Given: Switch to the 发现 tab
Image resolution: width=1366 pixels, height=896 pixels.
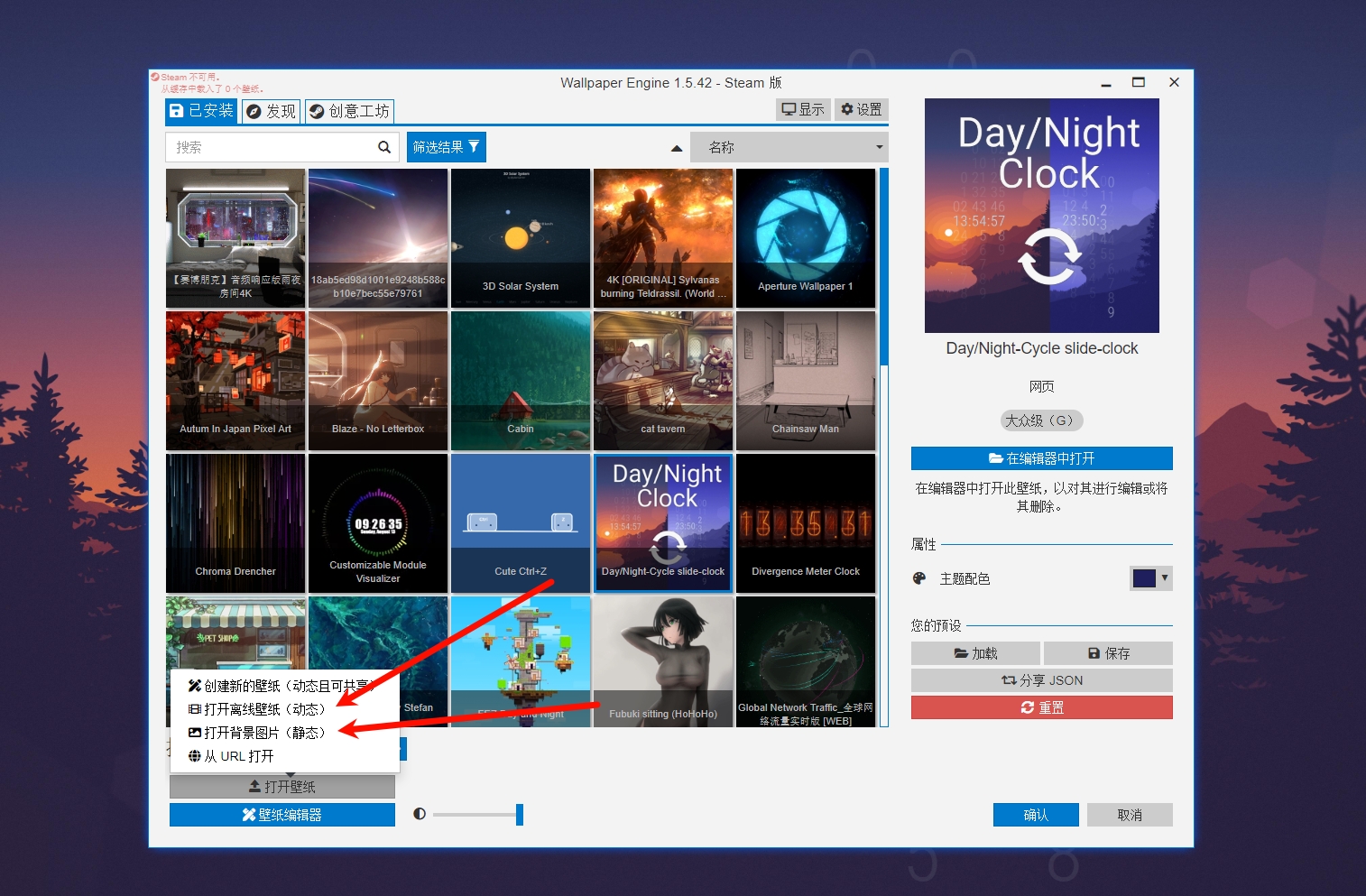Looking at the screenshot, I should (x=271, y=111).
